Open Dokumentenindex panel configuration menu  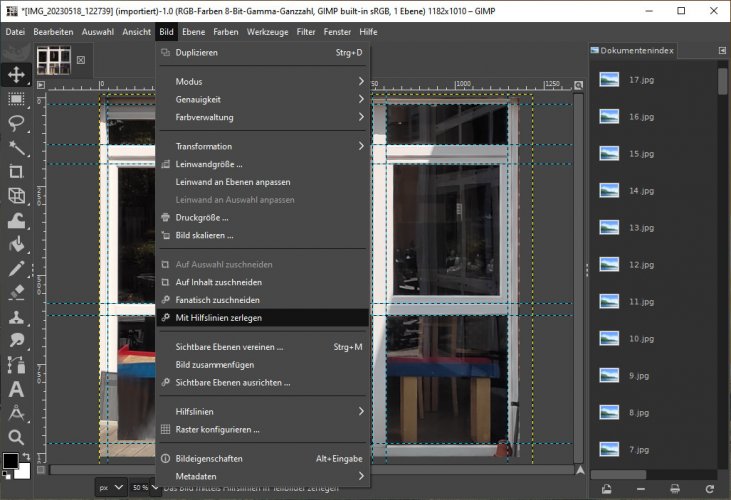(722, 50)
